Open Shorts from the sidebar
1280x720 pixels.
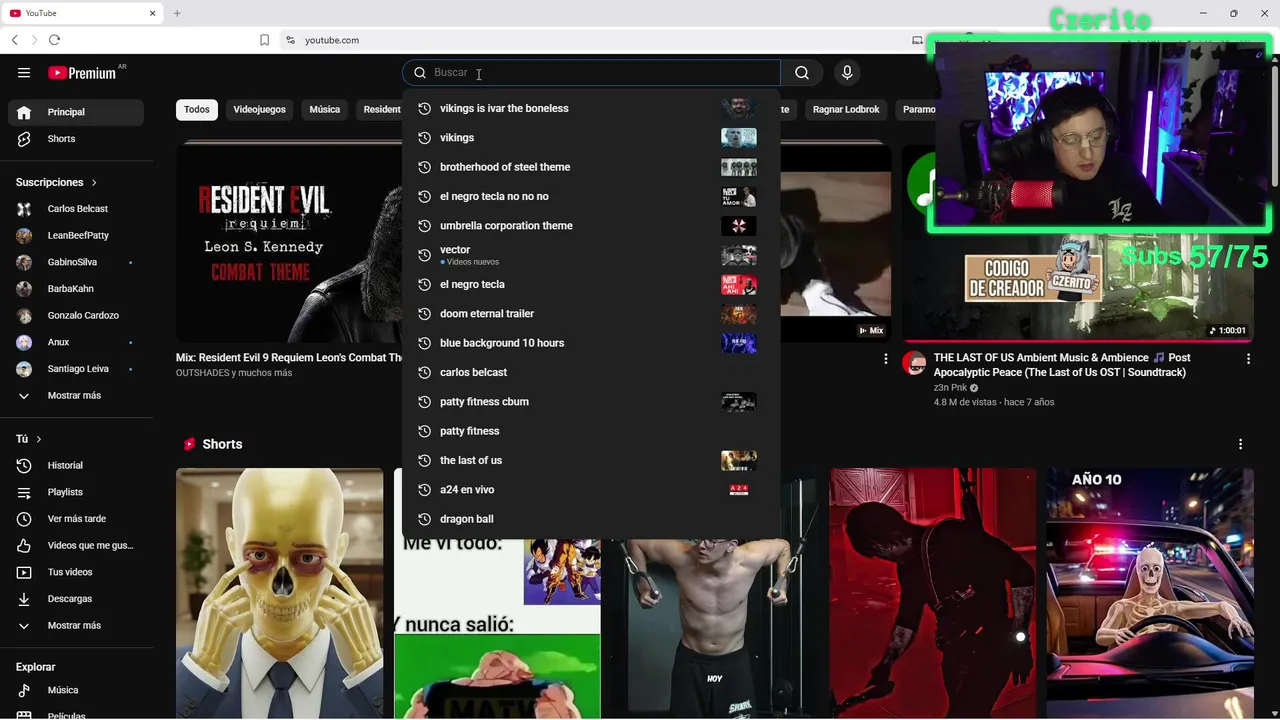(x=76, y=139)
